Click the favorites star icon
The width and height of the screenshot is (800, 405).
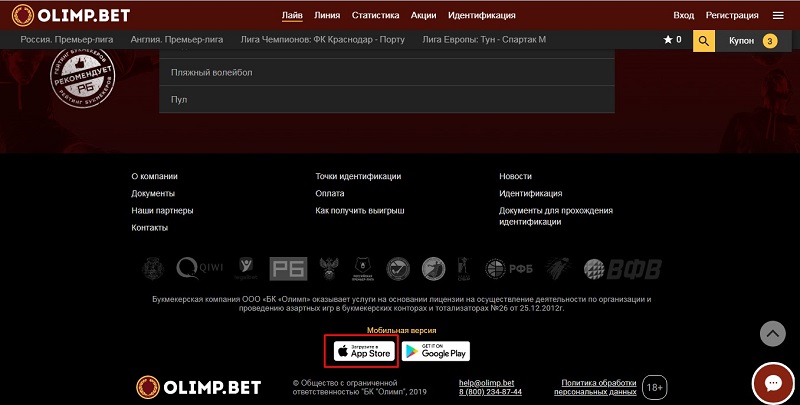(668, 40)
